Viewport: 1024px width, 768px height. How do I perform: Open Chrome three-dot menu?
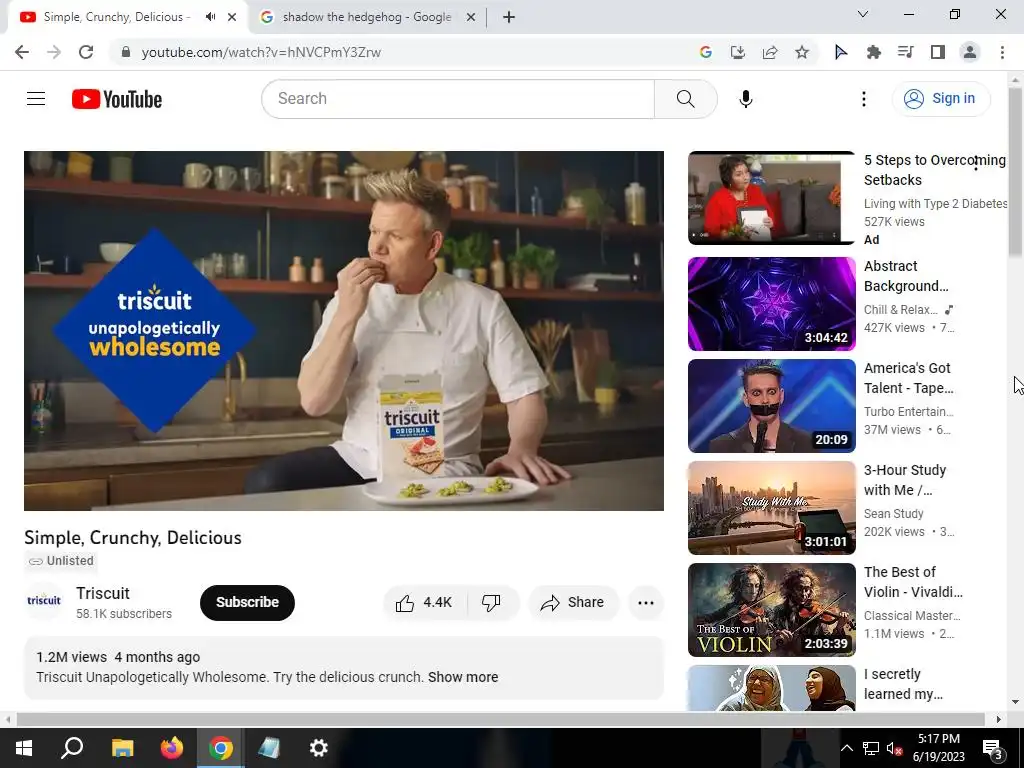pos(1002,52)
